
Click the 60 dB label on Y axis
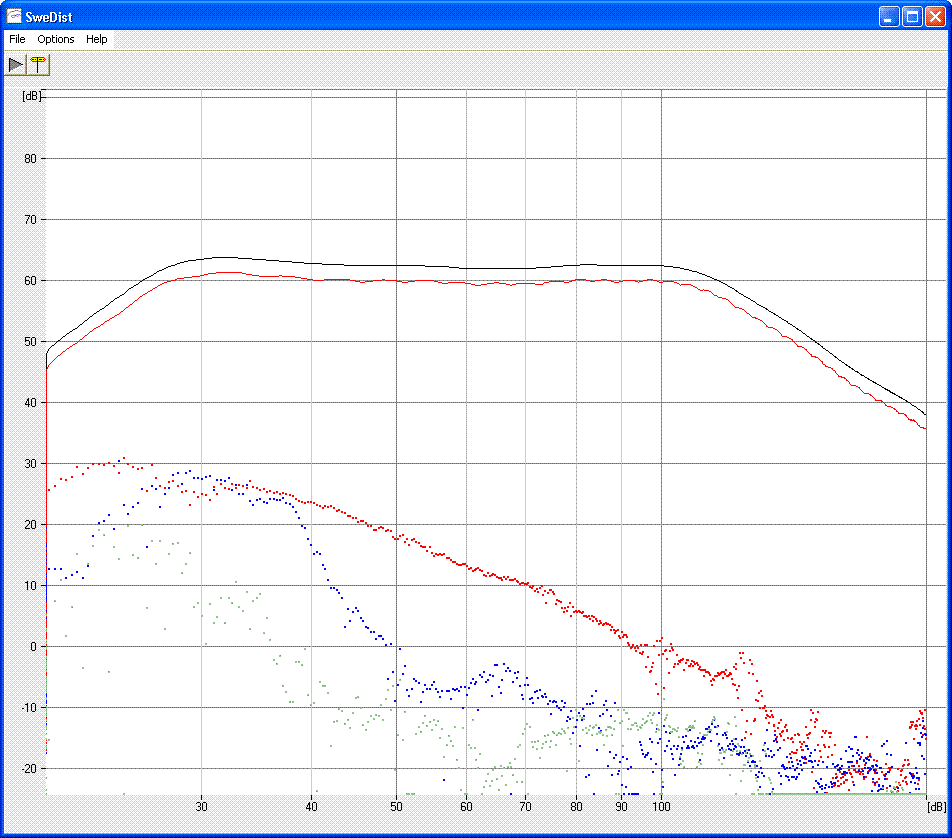[x=30, y=281]
